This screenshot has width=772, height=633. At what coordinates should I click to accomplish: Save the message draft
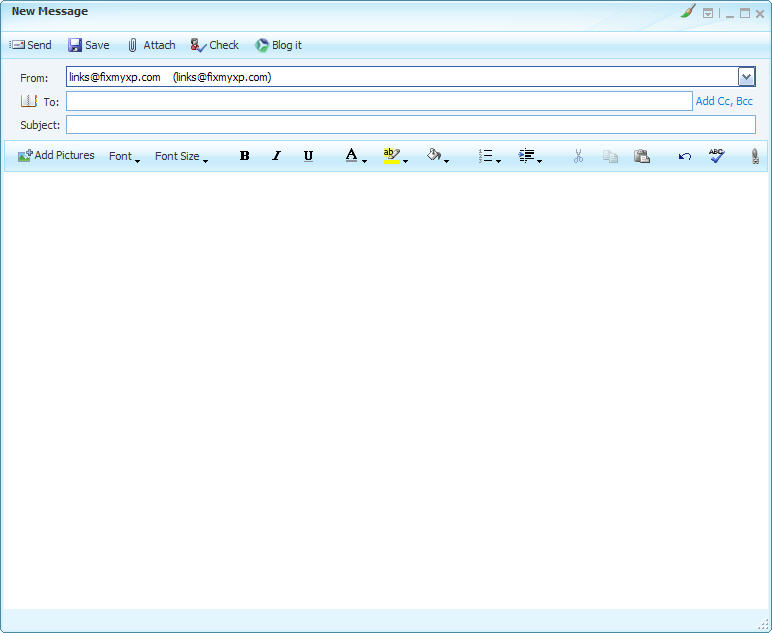89,45
